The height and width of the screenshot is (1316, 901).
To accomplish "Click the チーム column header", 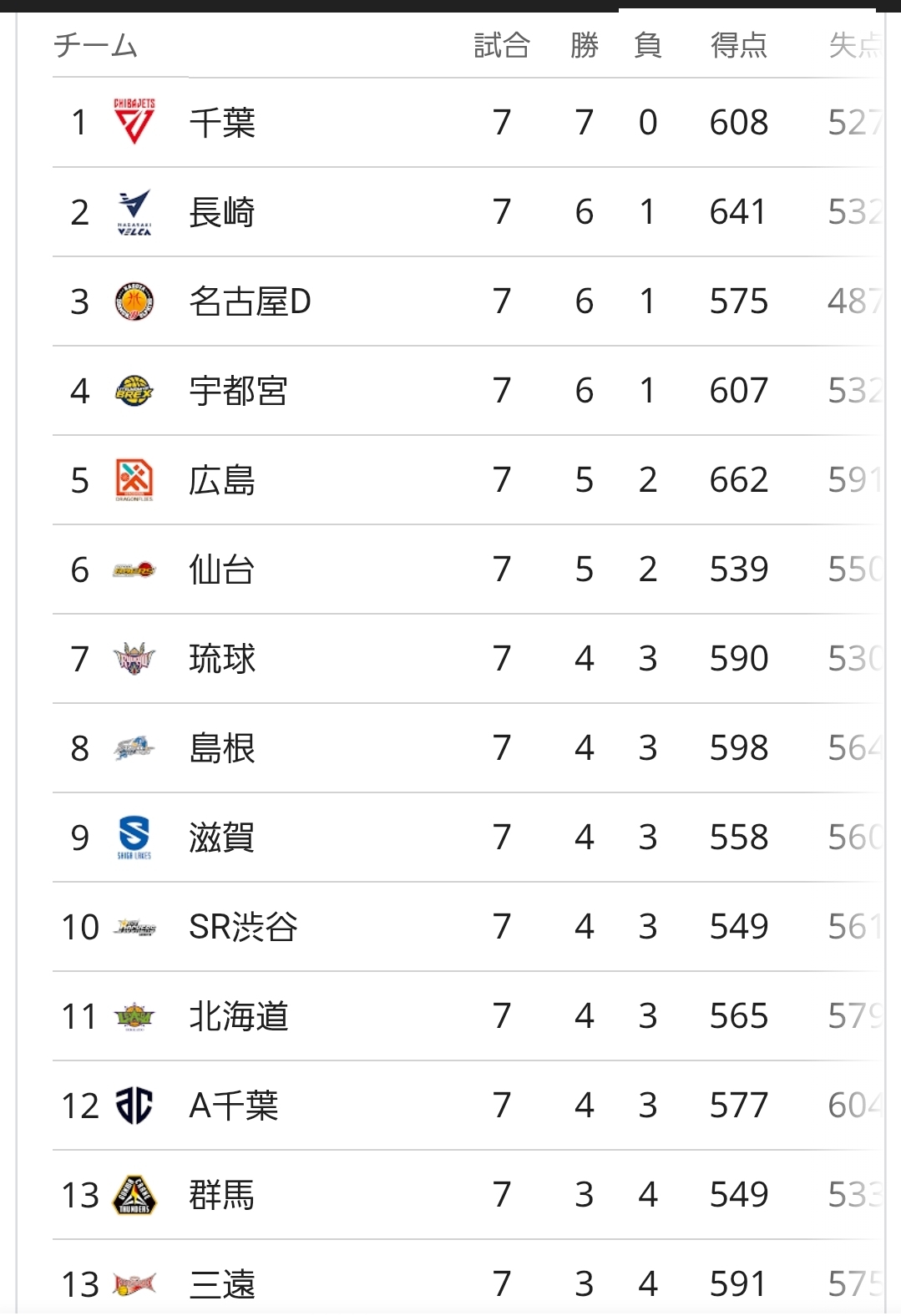I will click(95, 45).
